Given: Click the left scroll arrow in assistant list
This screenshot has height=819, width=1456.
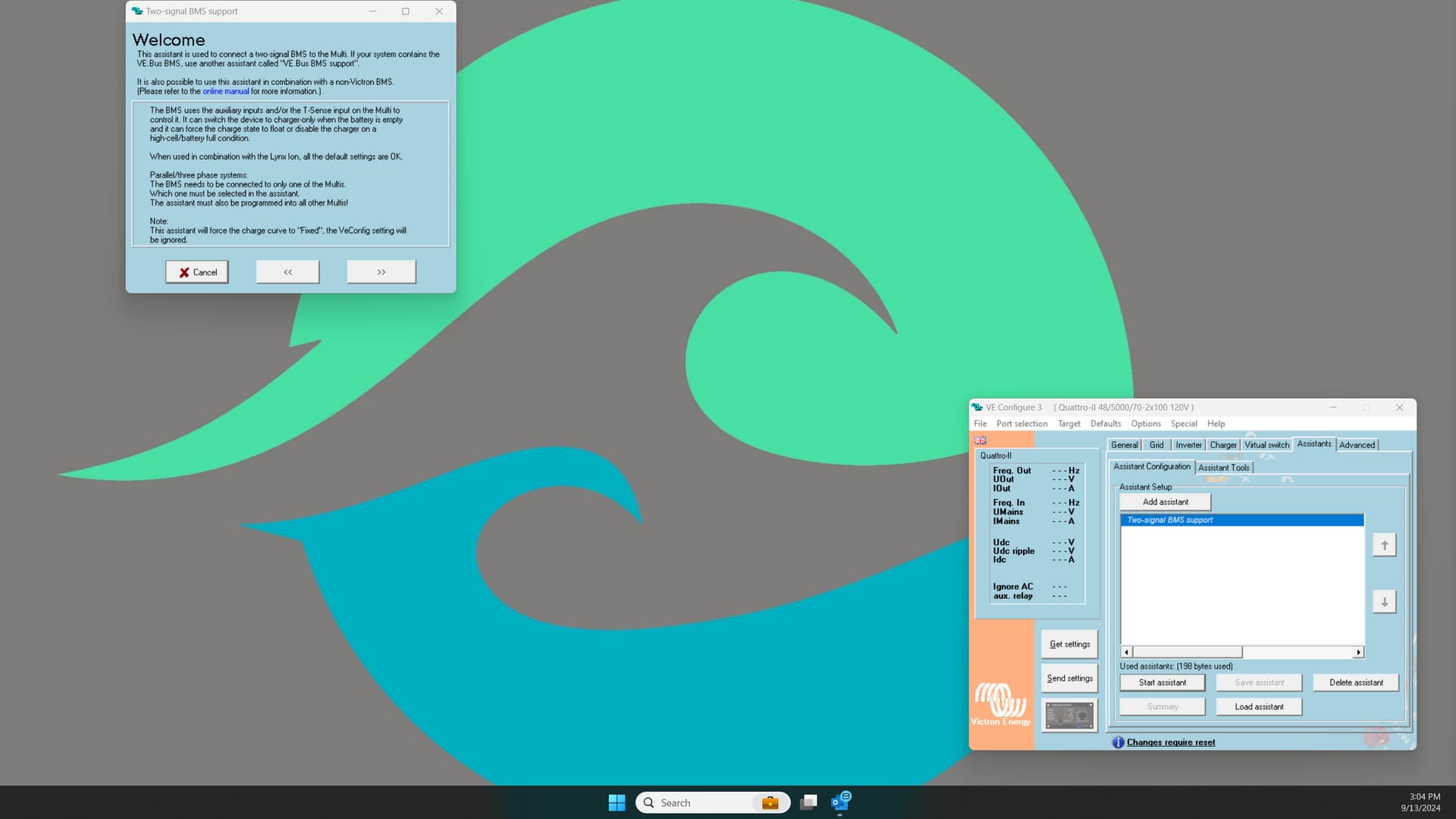Looking at the screenshot, I should coord(1126,652).
